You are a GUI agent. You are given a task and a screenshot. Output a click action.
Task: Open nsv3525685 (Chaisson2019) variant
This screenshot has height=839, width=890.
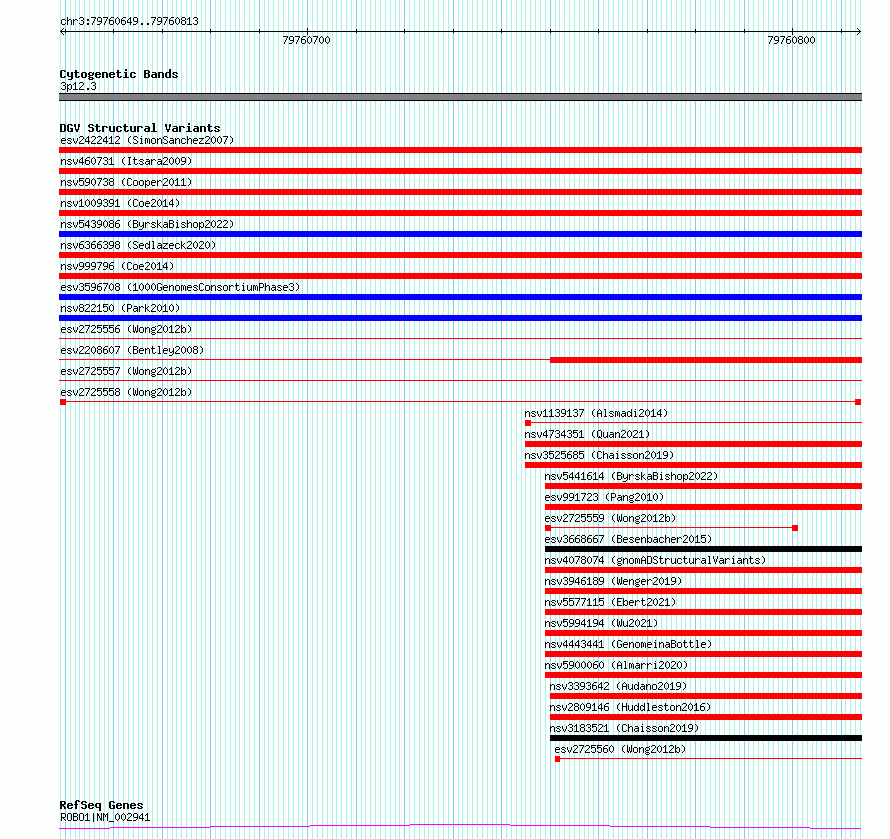599,455
